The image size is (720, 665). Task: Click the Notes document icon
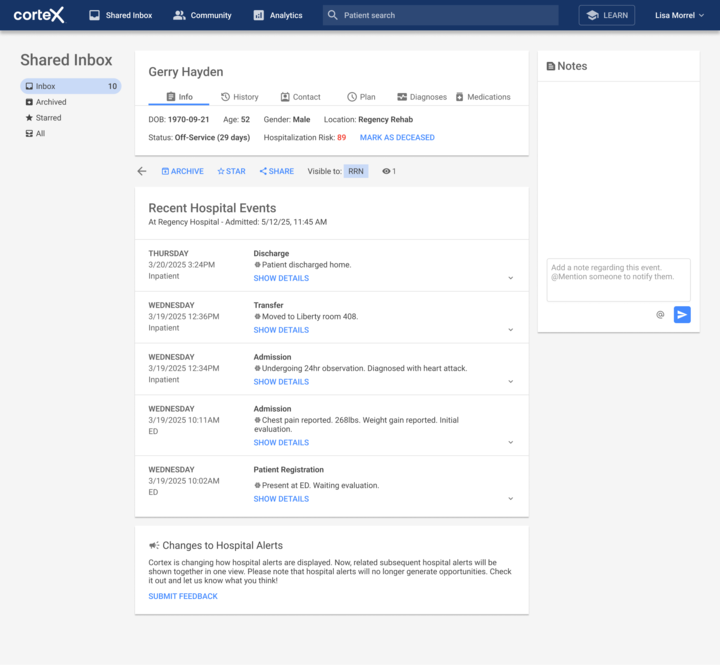tap(551, 66)
